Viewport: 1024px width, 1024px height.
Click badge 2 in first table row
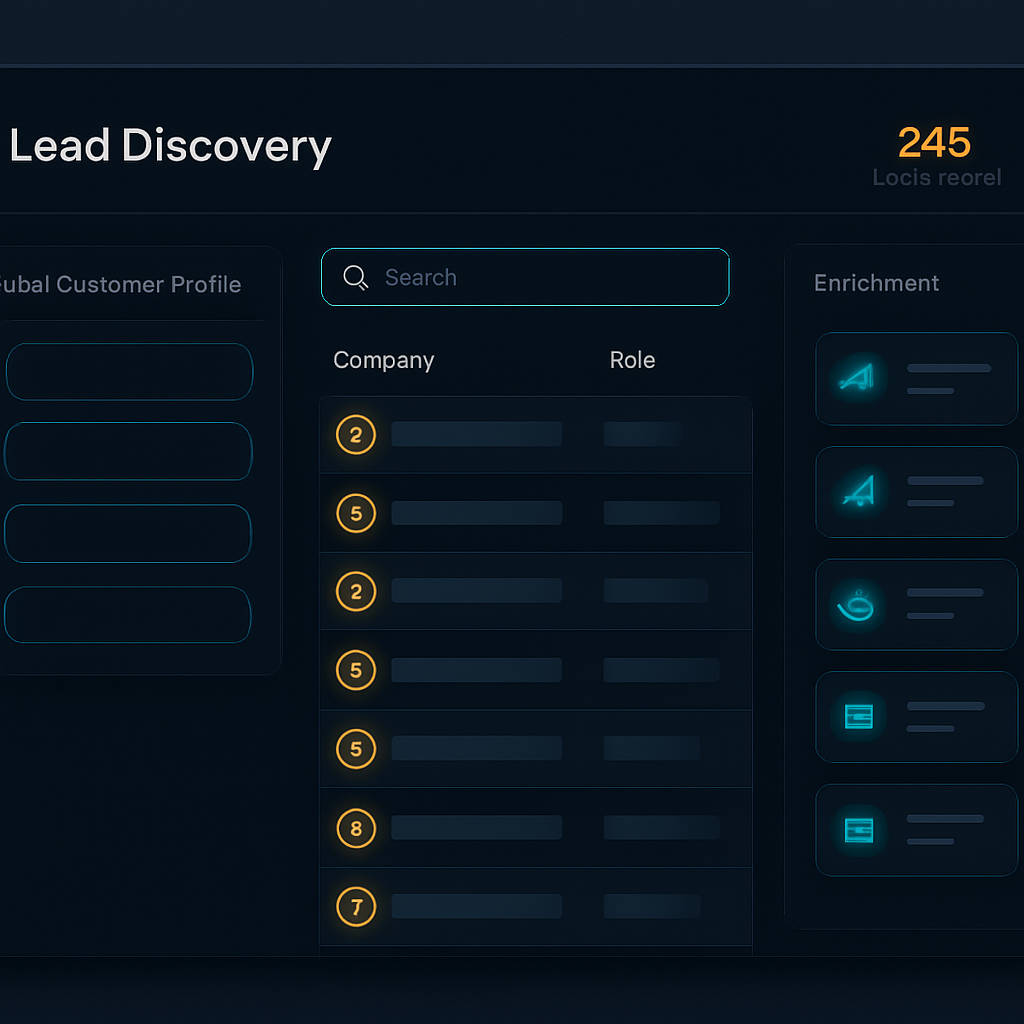tap(356, 434)
